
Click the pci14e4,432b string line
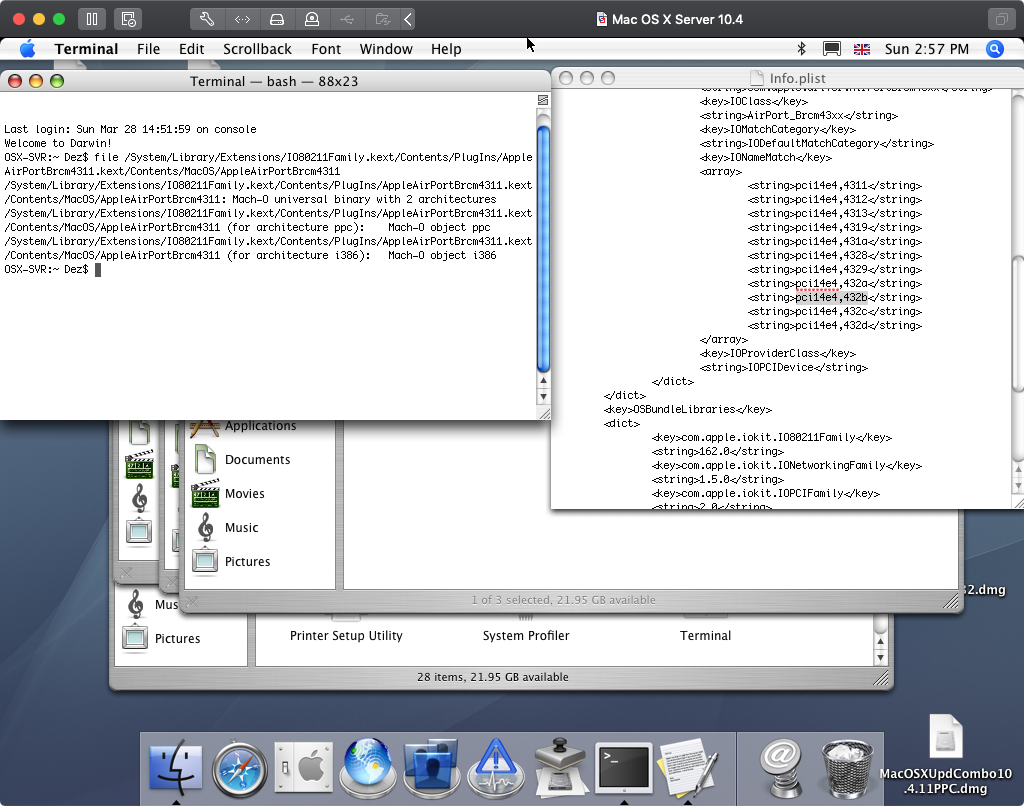(x=835, y=298)
